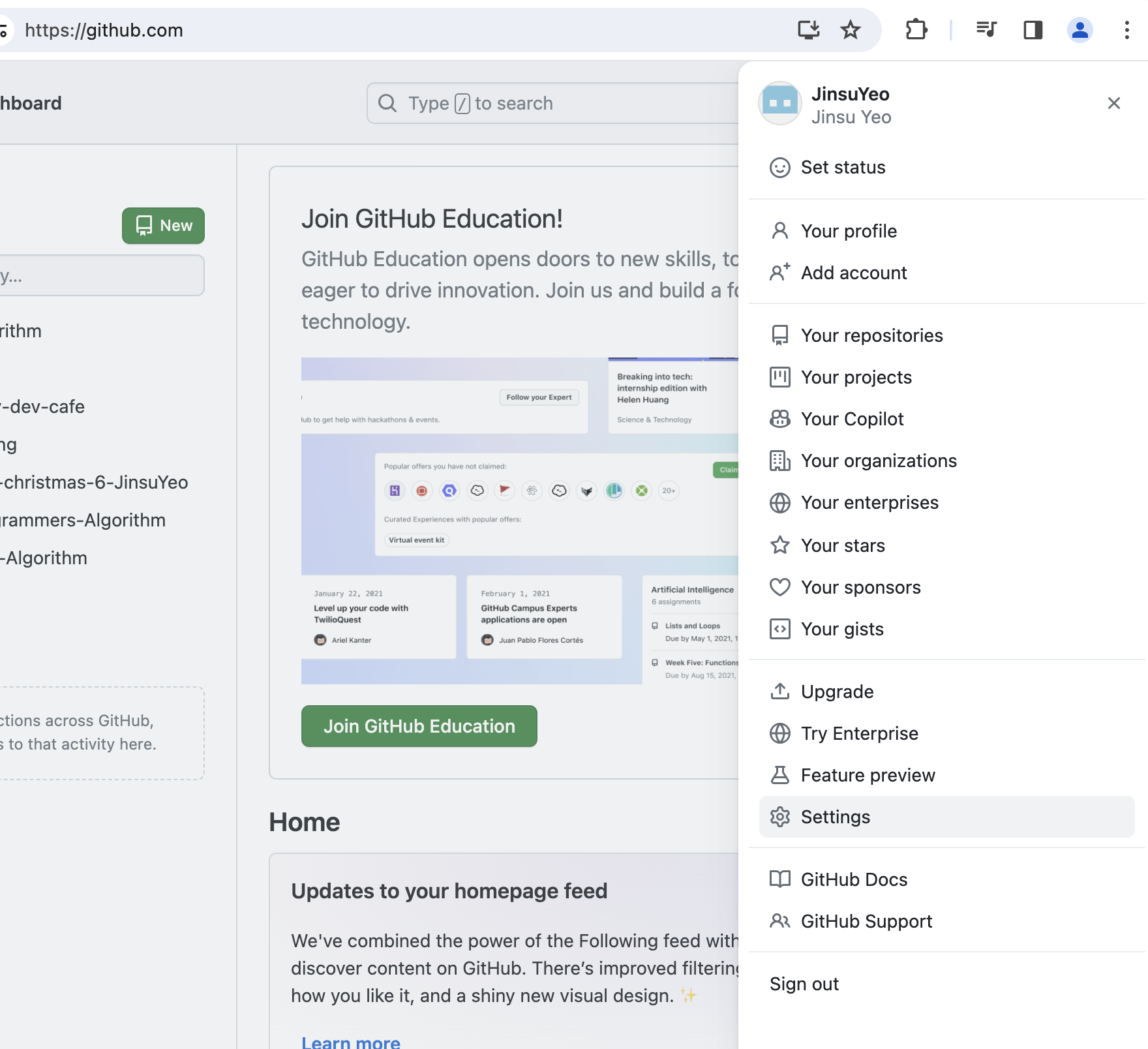The height and width of the screenshot is (1049, 1148).
Task: Click the Copilot icon in the menu
Action: tap(780, 419)
